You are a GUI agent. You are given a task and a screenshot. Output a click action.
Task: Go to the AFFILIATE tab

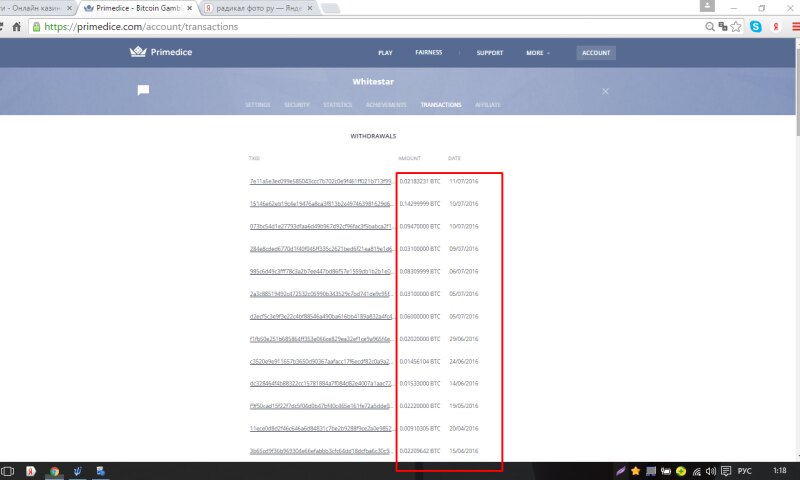[489, 105]
